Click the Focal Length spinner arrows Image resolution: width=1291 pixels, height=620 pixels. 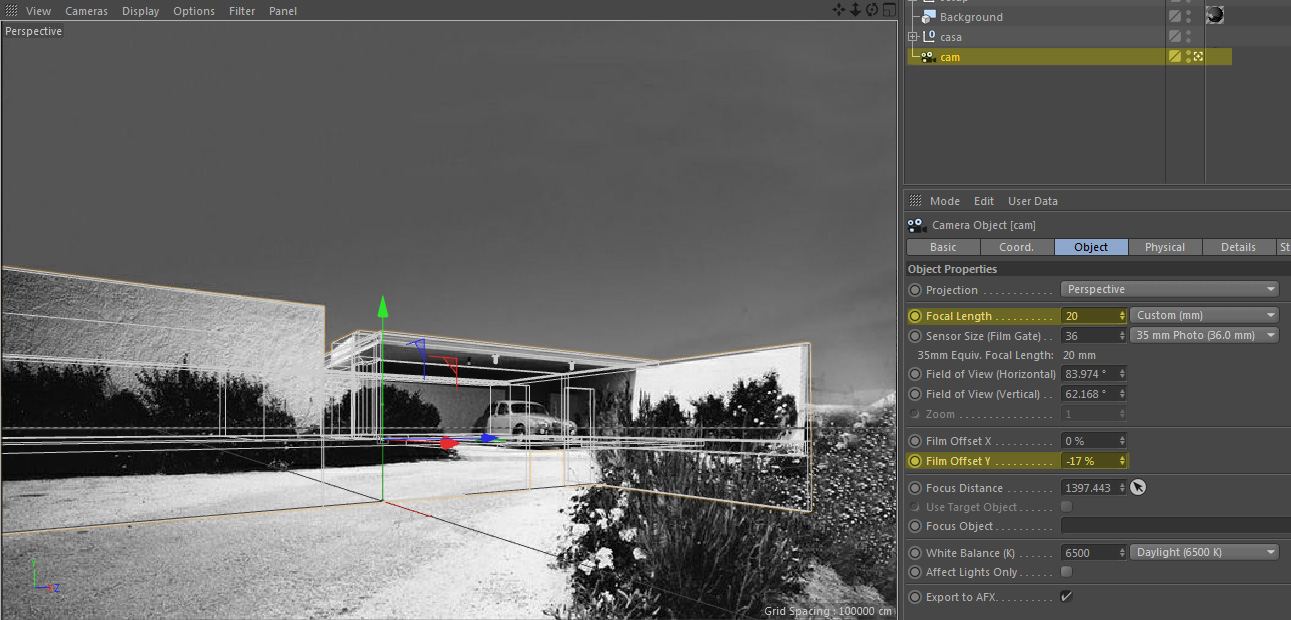[x=1123, y=316]
